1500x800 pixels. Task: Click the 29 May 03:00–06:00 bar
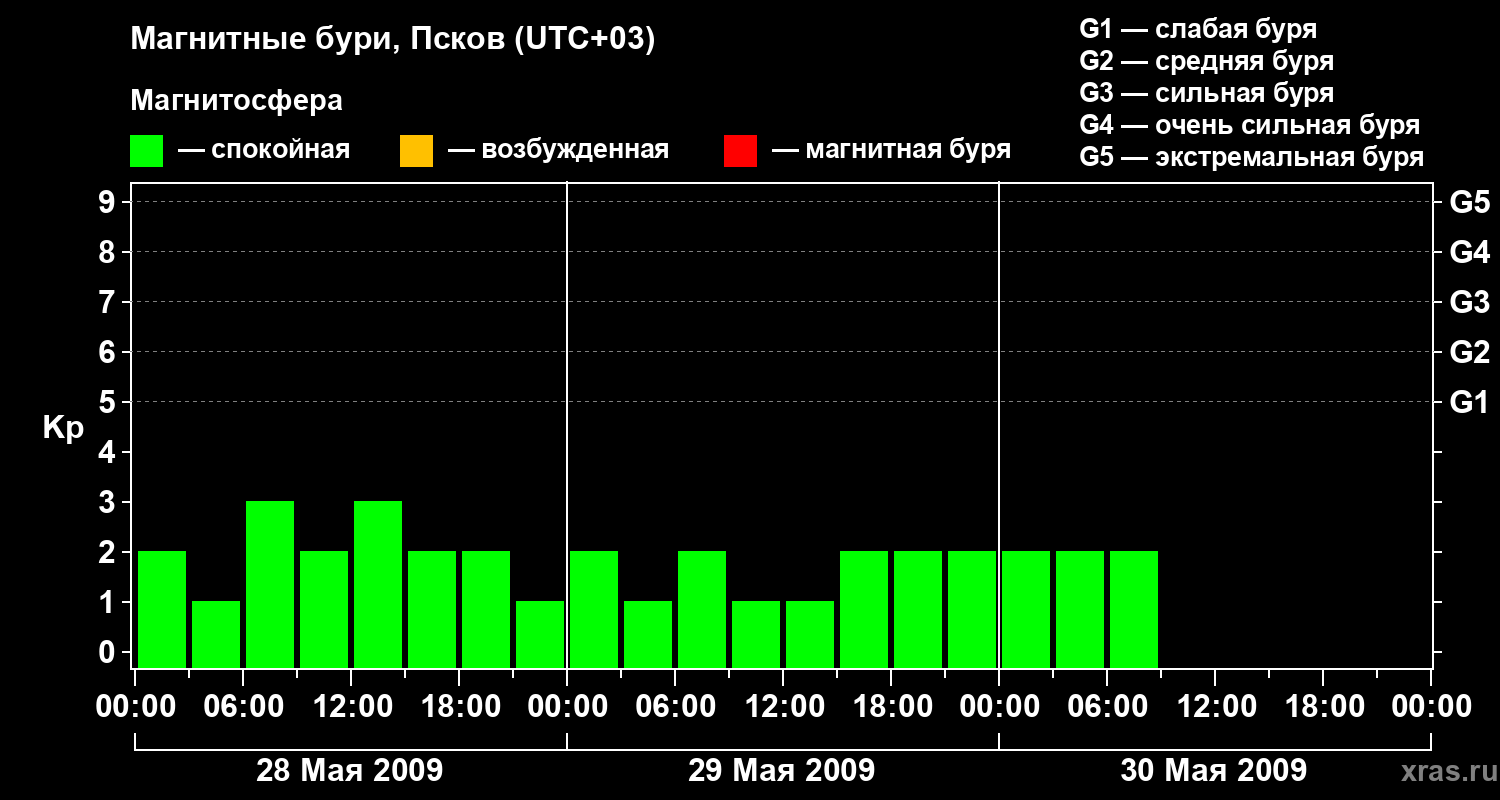pyautogui.click(x=648, y=634)
